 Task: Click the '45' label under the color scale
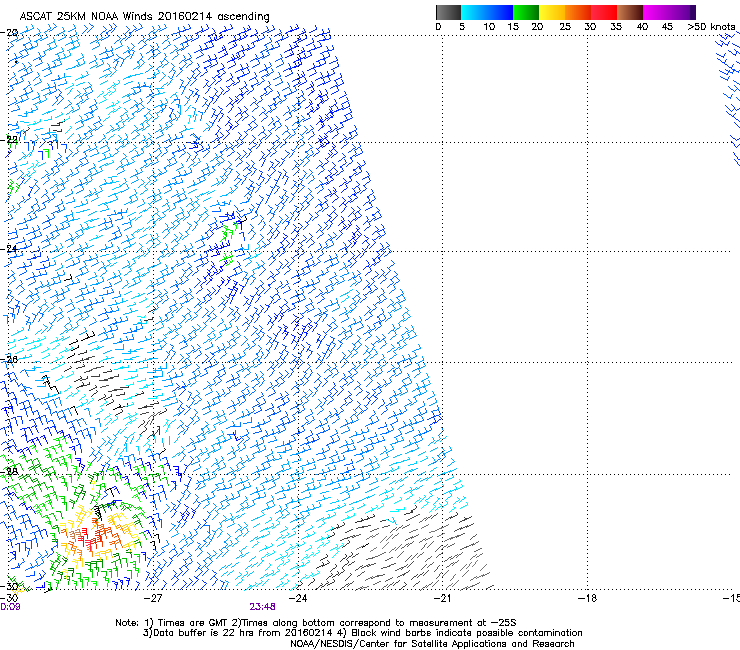[667, 26]
